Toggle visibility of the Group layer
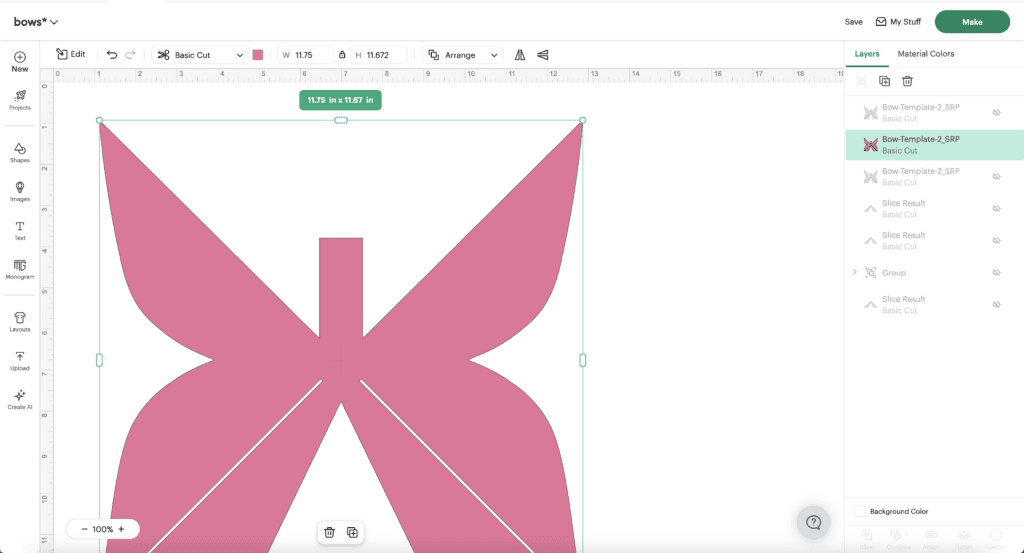 click(x=996, y=273)
